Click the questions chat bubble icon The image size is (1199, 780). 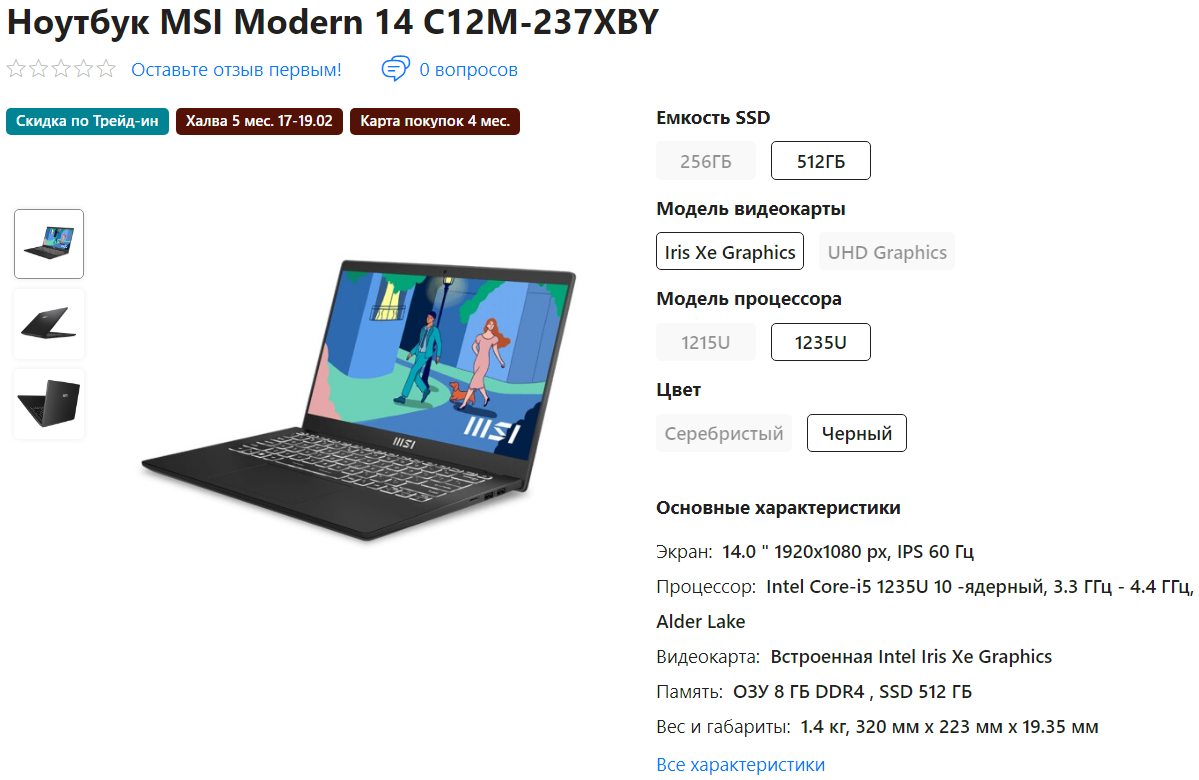coord(395,69)
